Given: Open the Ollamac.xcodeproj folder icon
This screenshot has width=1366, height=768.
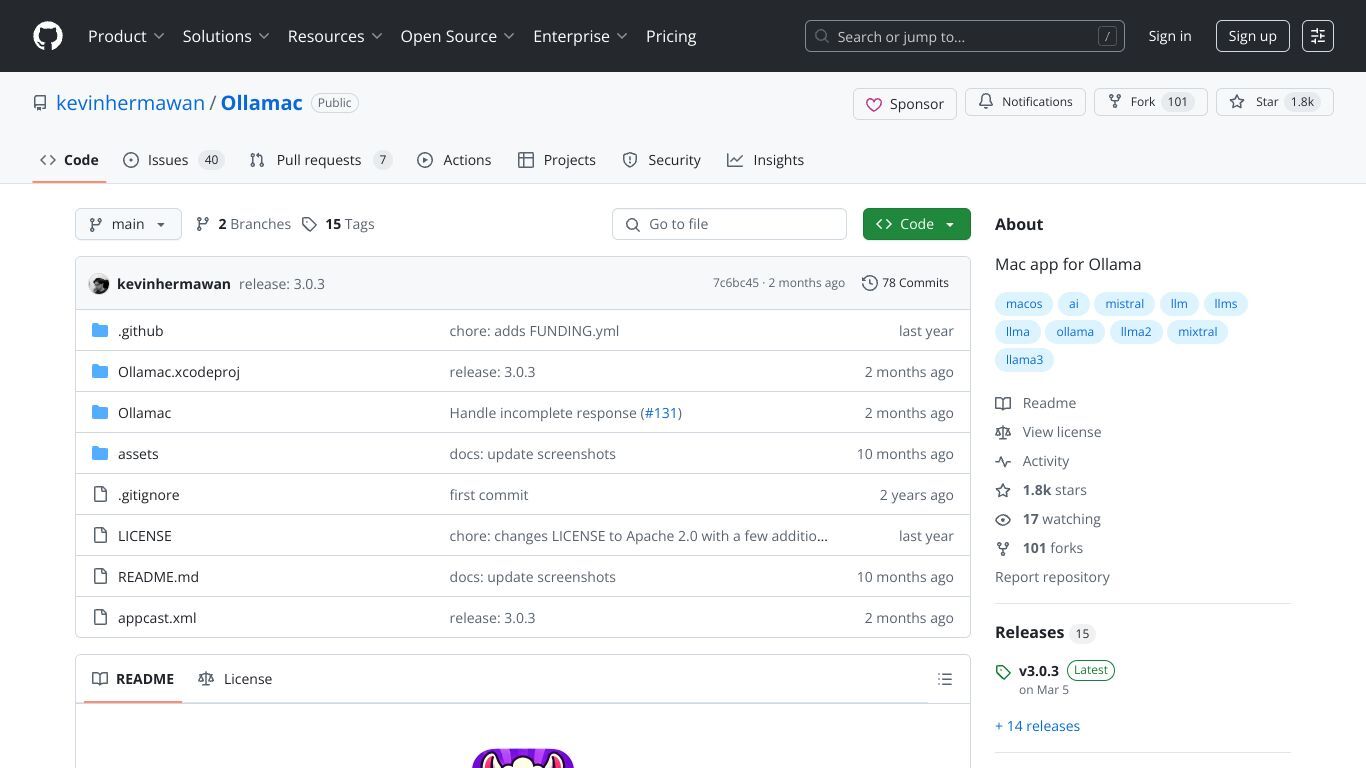Looking at the screenshot, I should pos(100,372).
